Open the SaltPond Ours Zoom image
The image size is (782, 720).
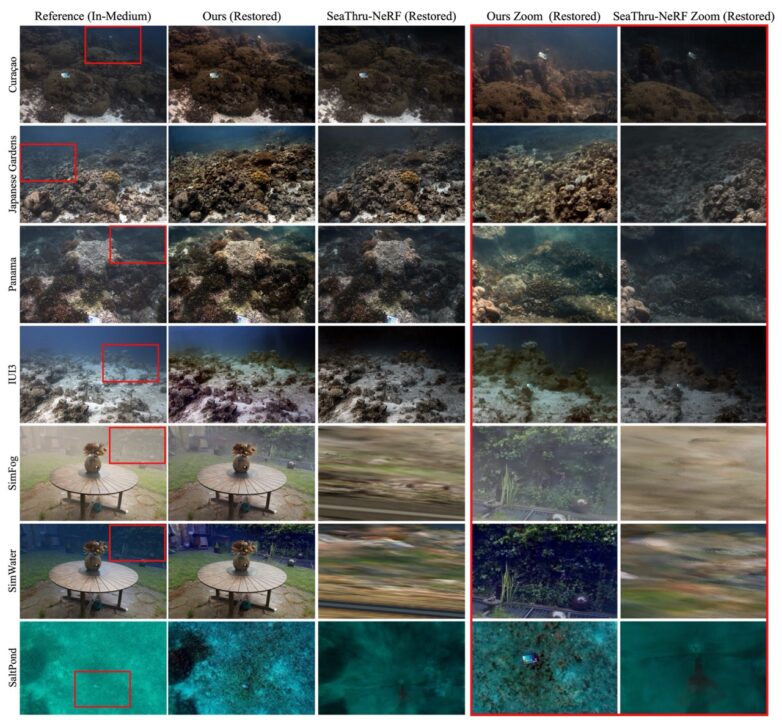click(x=545, y=667)
